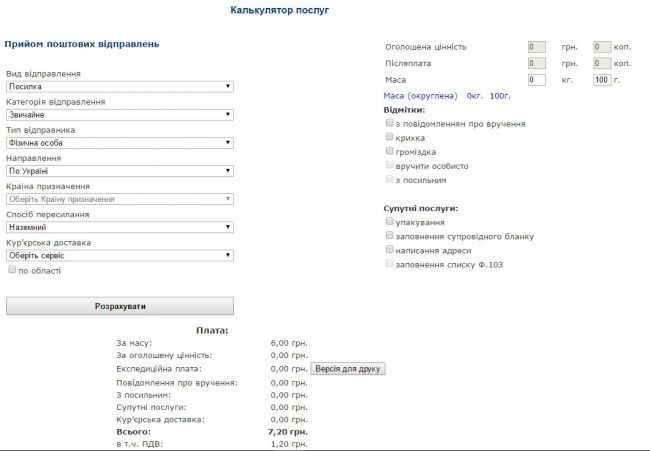
Task: Toggle the 'написання адреси' checkbox
Action: (390, 250)
